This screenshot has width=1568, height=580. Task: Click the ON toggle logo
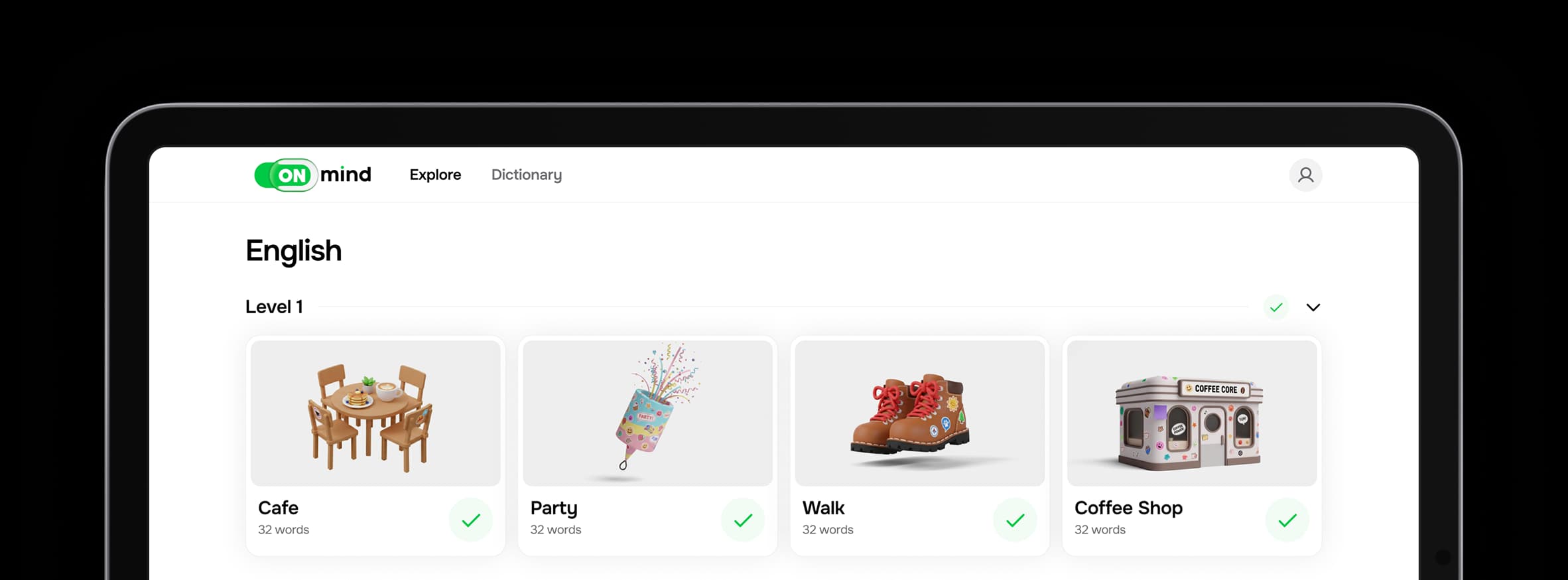pos(285,175)
